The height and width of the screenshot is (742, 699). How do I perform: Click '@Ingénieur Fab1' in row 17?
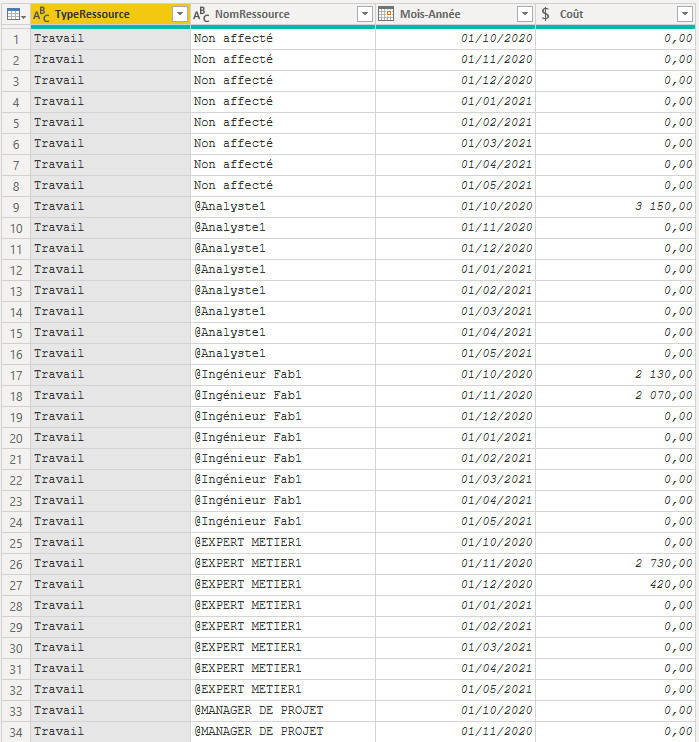[248, 374]
